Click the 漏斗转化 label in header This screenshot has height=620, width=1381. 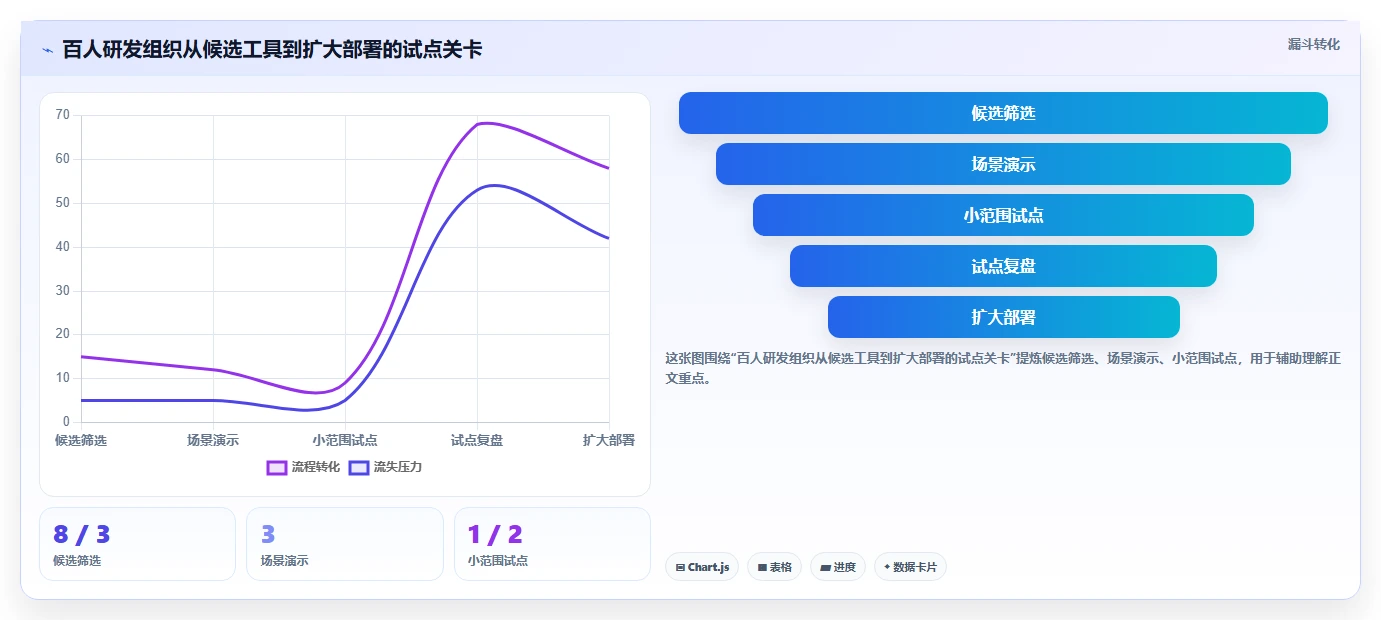click(x=1313, y=44)
